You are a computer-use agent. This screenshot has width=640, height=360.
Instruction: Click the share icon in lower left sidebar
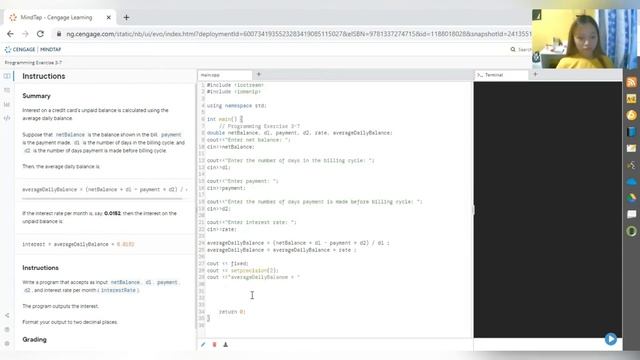7,315
